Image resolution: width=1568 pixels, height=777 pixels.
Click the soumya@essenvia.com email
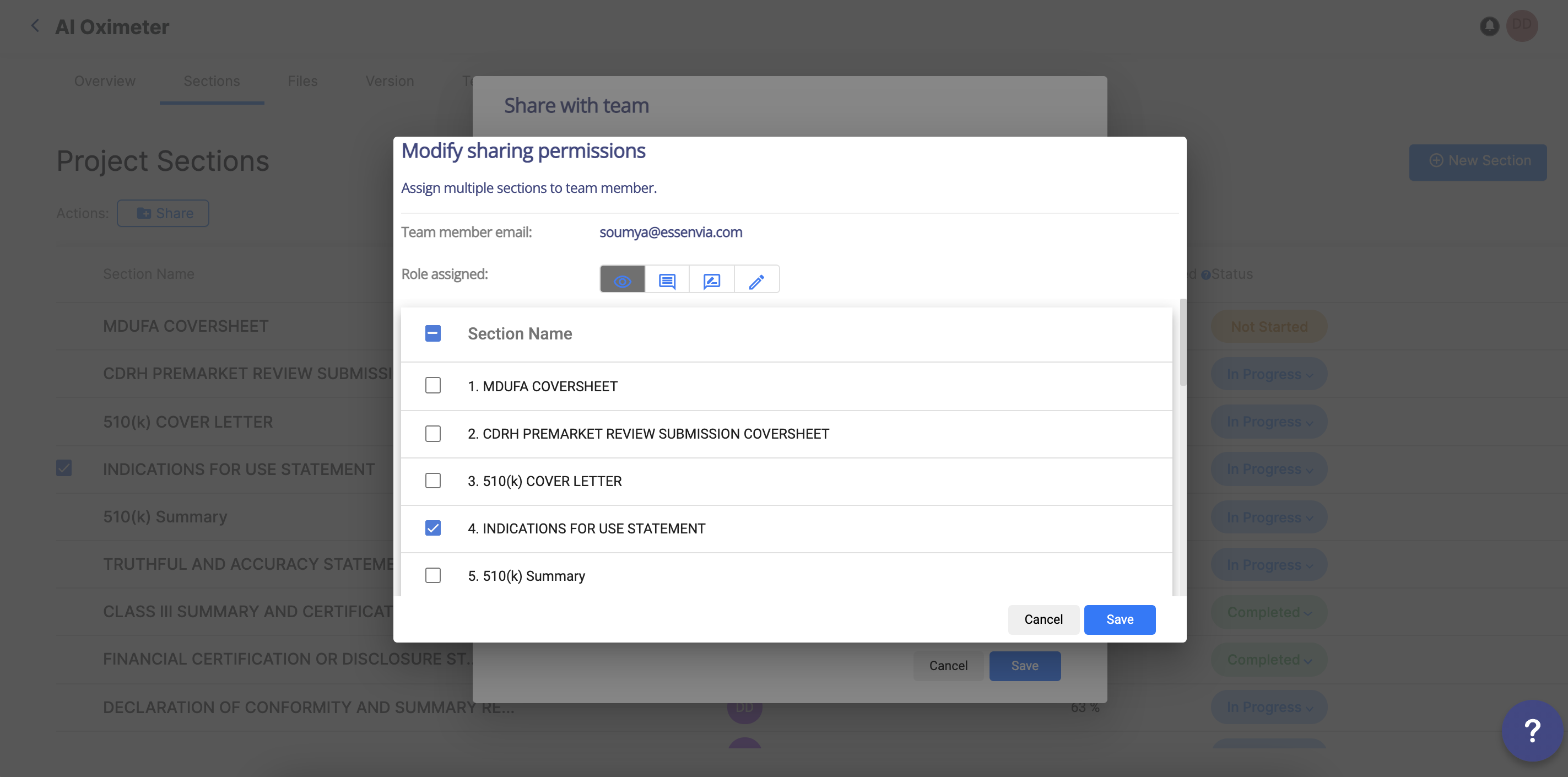pyautogui.click(x=671, y=232)
